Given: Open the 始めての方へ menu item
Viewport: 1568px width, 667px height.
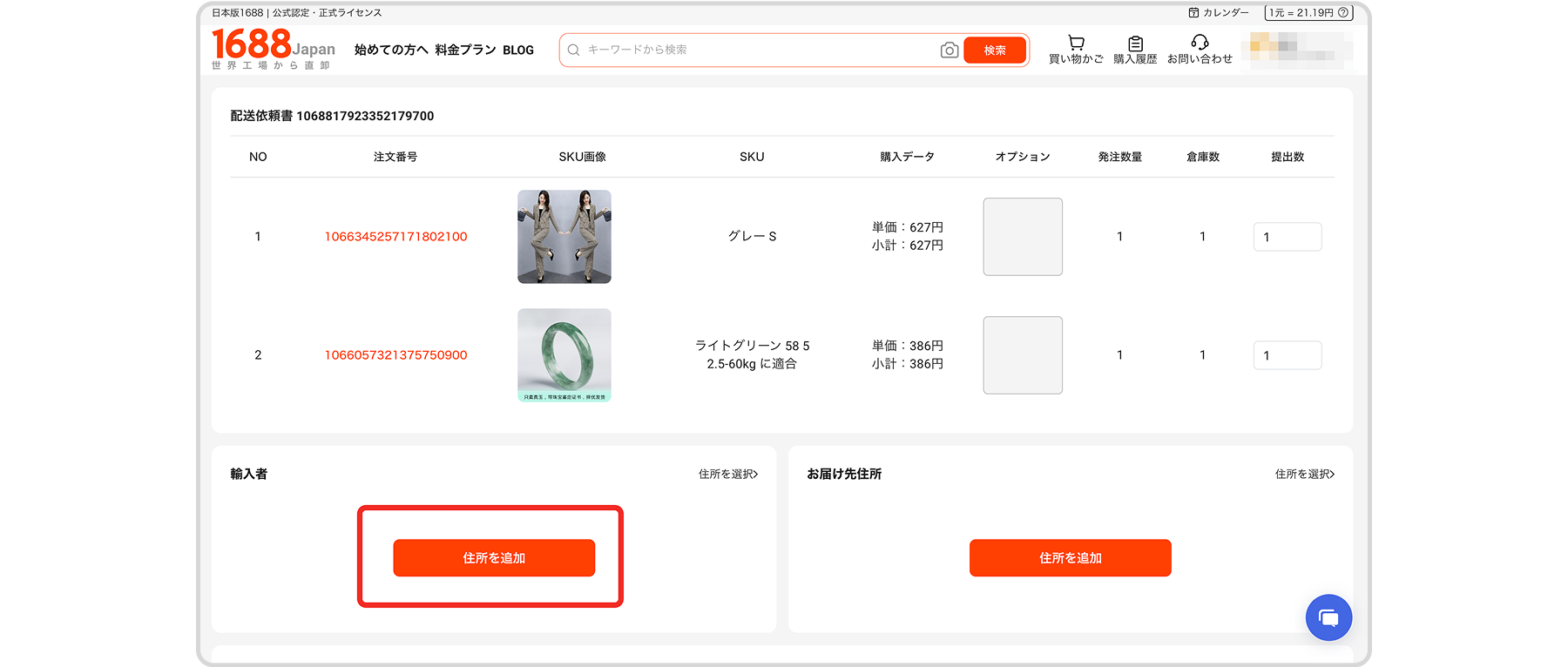Looking at the screenshot, I should click(391, 51).
